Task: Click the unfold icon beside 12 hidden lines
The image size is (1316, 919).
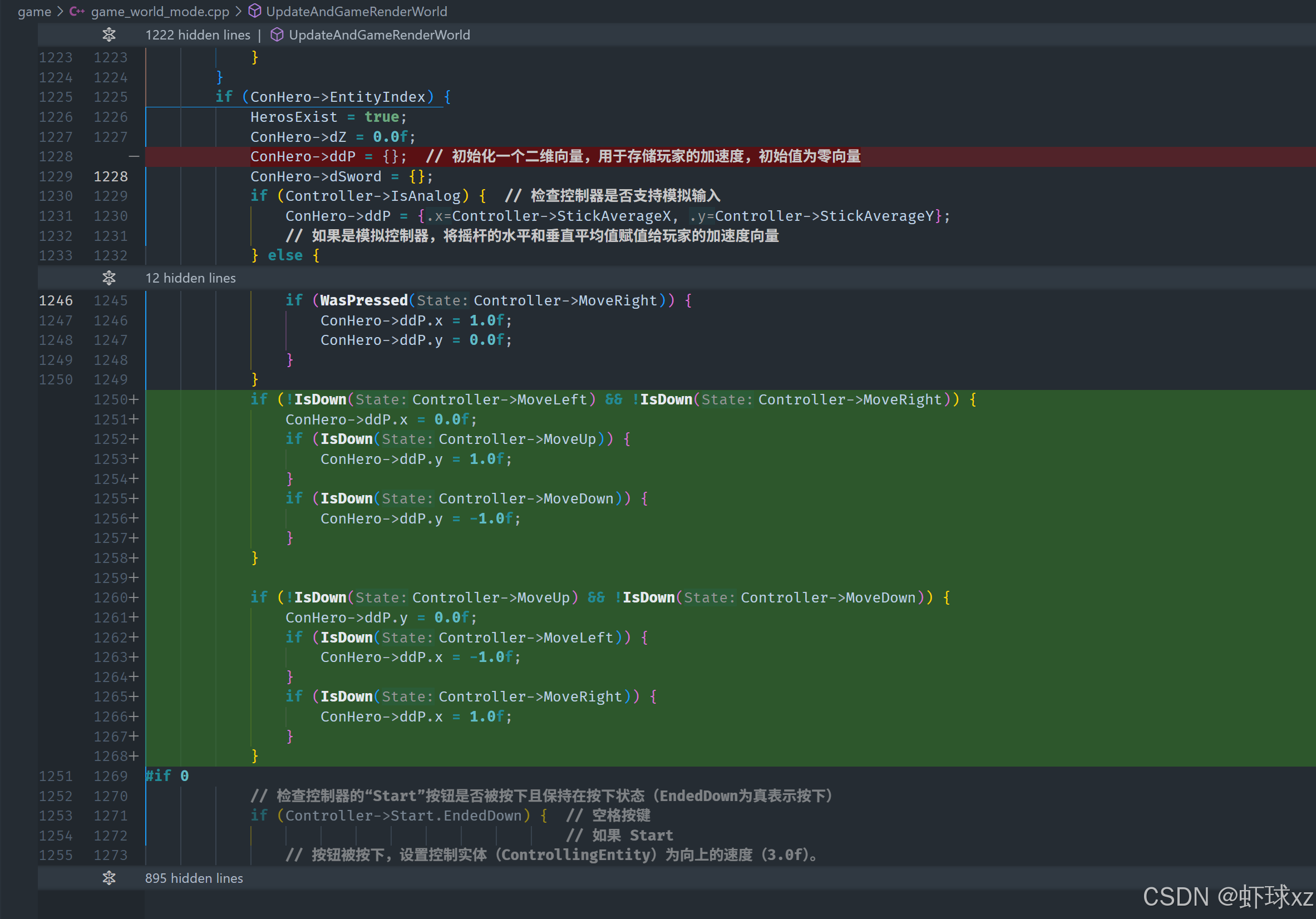Action: pos(109,278)
